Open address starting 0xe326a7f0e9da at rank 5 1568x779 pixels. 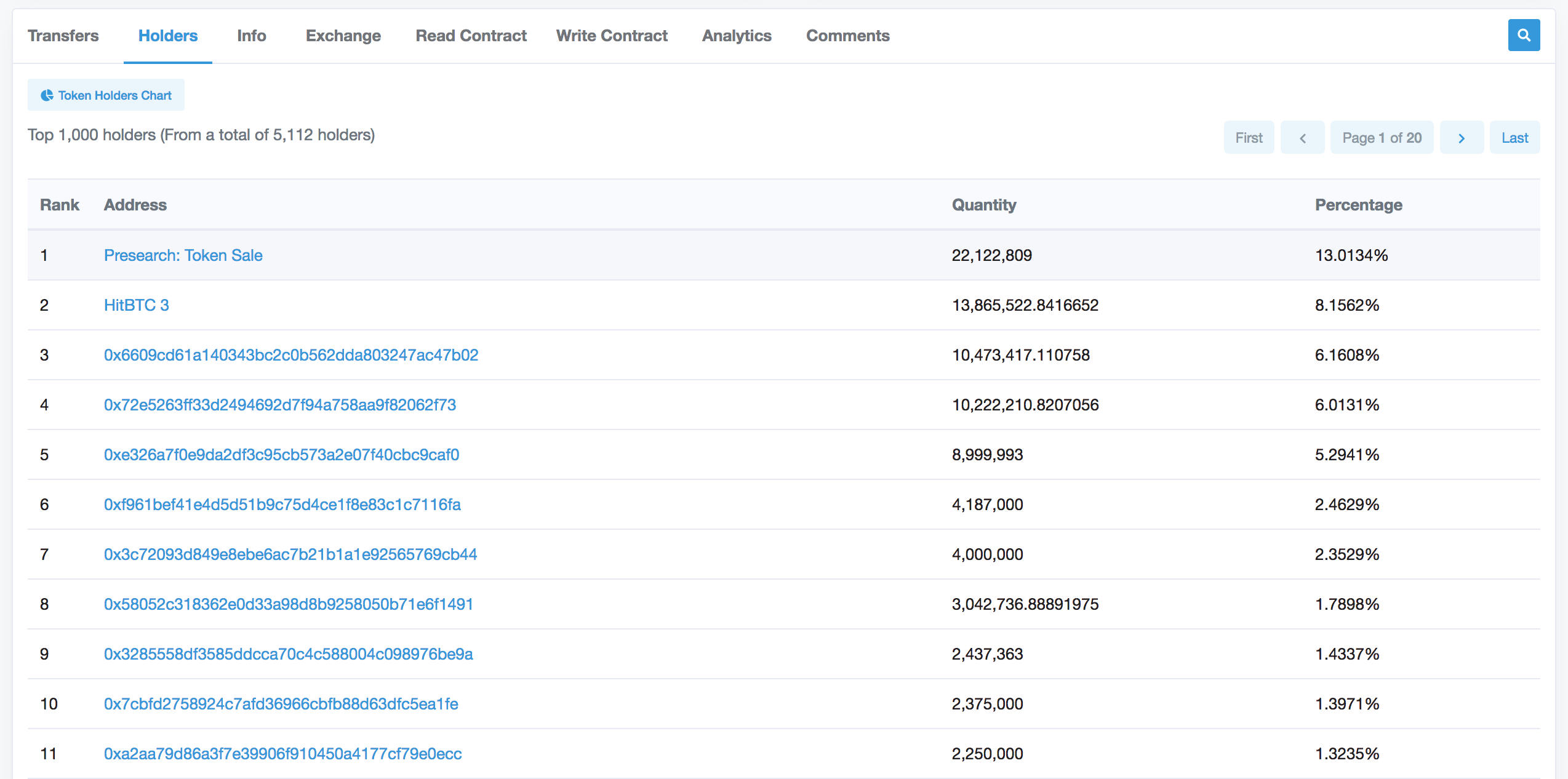click(x=281, y=455)
